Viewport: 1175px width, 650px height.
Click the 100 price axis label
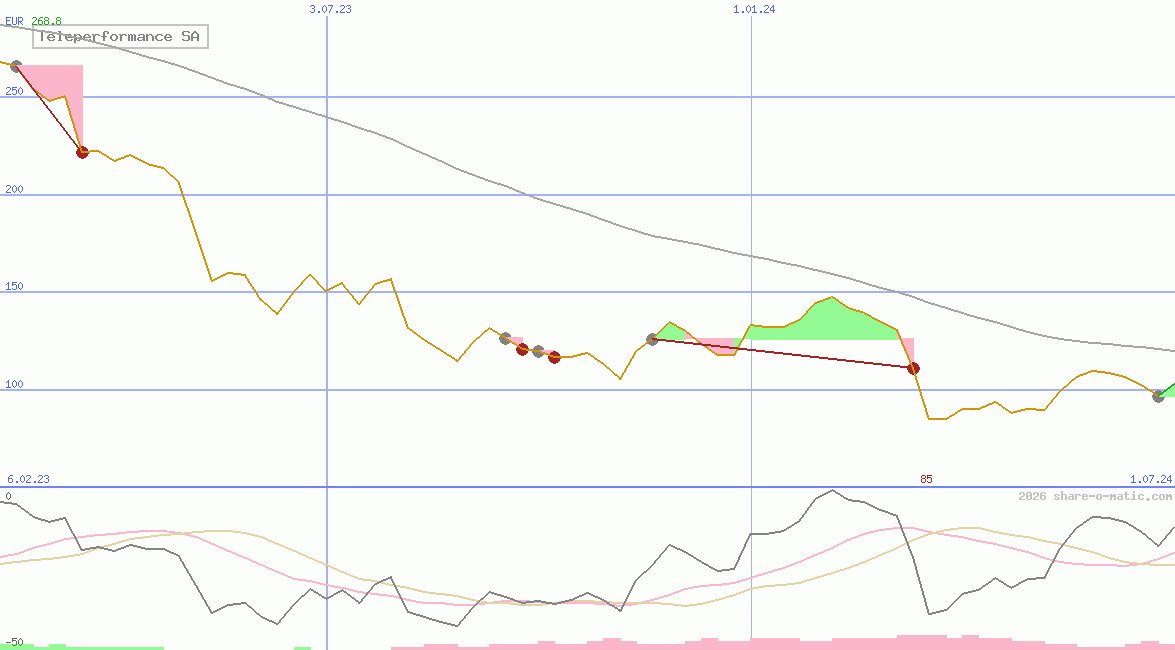coord(14,385)
